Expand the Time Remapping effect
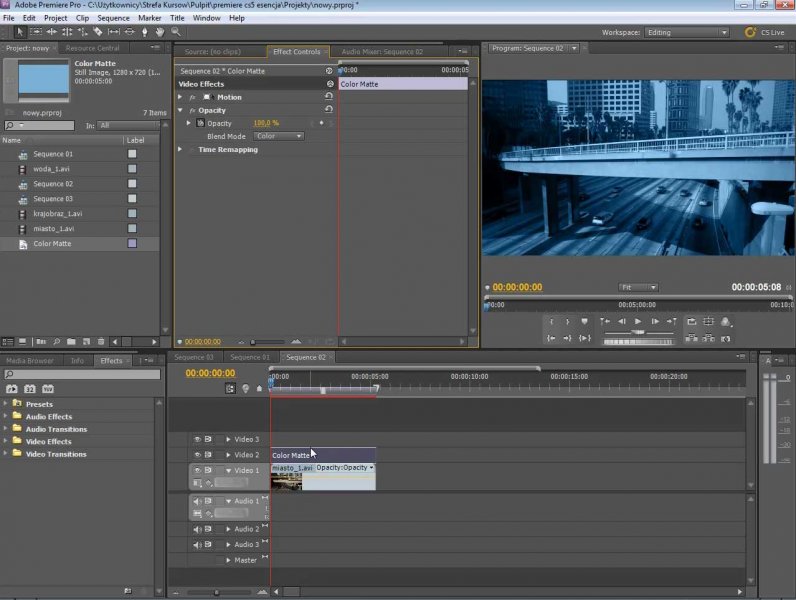Image resolution: width=796 pixels, height=600 pixels. 181,150
